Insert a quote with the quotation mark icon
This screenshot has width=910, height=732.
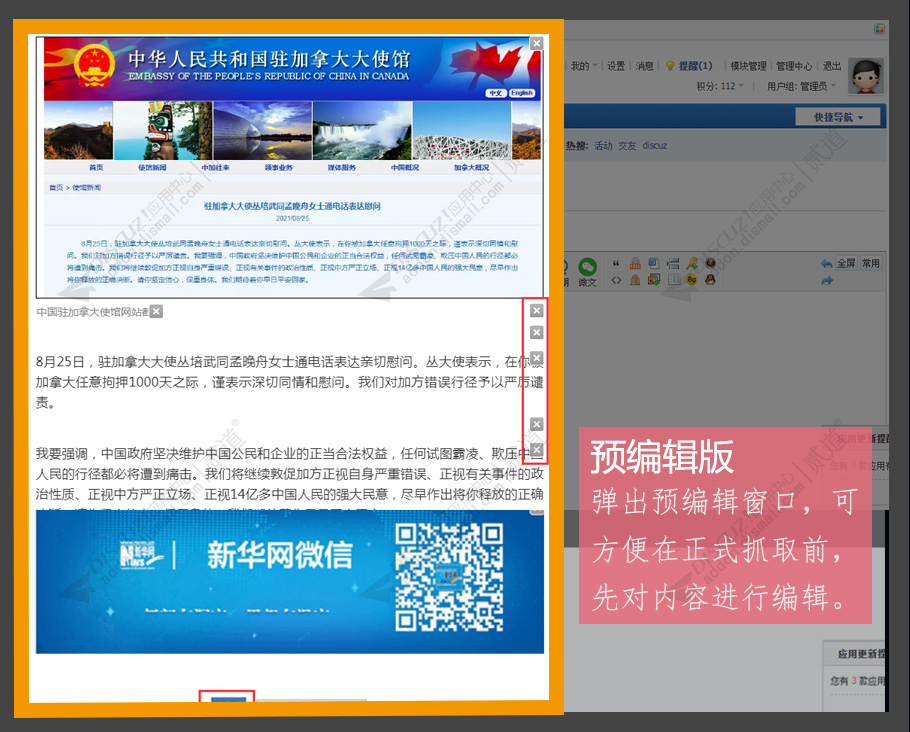616,264
